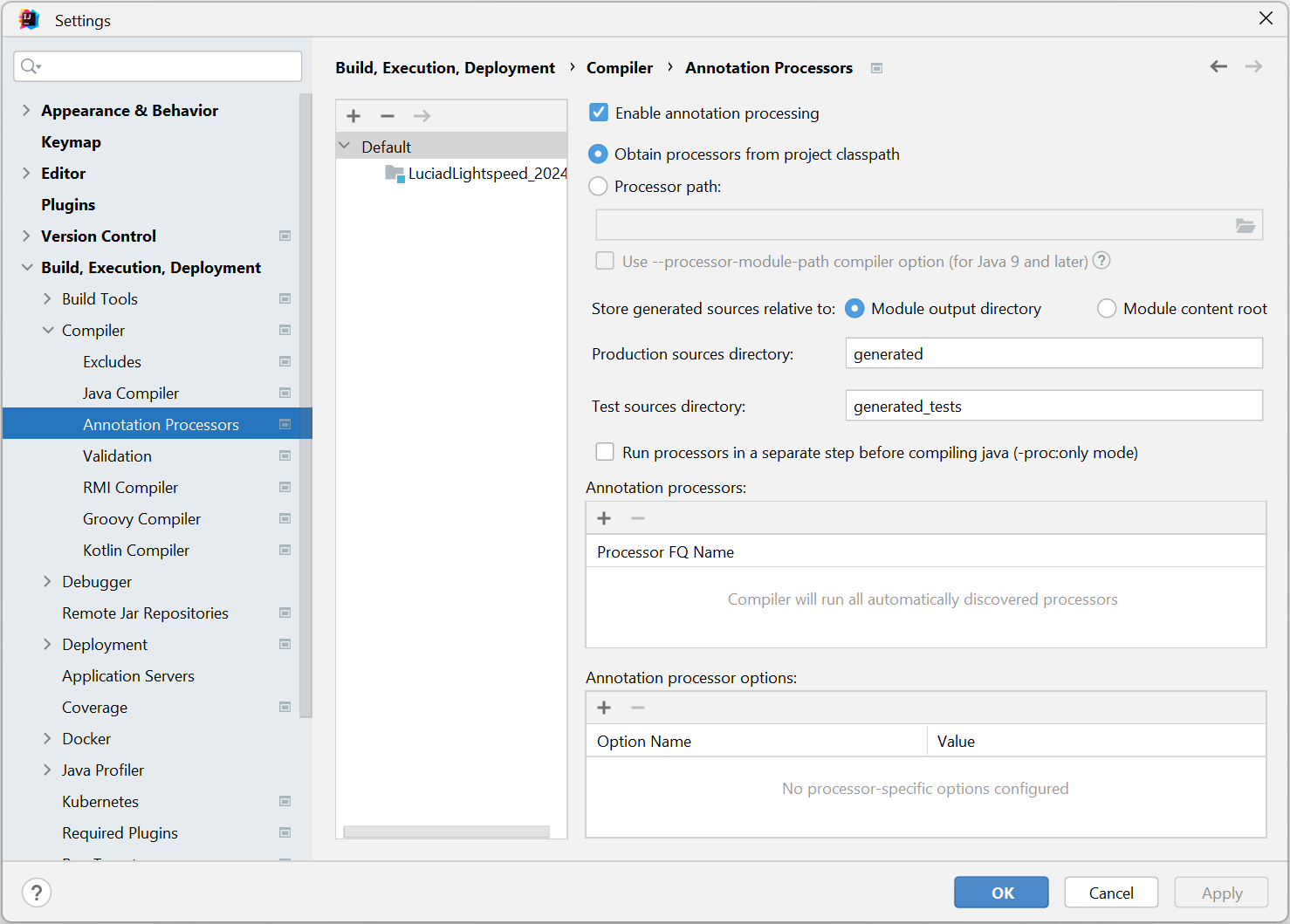Click the Test sources directory field
The width and height of the screenshot is (1290, 924).
(x=1053, y=406)
